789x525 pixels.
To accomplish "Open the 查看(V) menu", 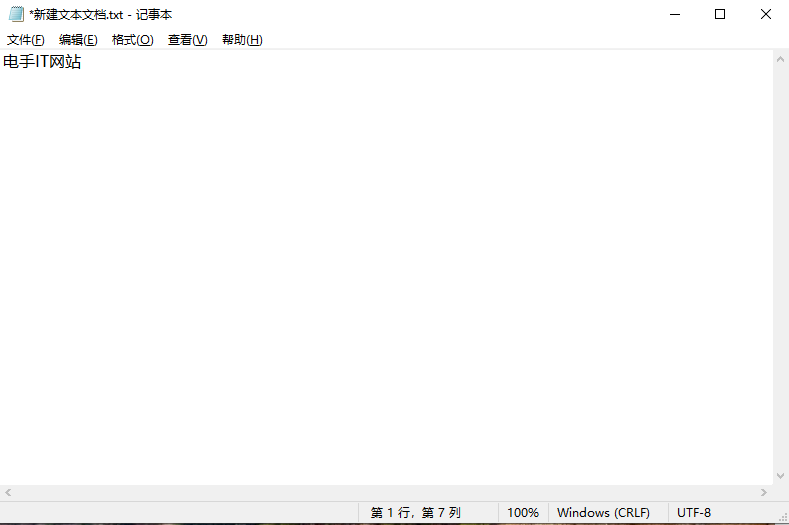I will tap(187, 40).
